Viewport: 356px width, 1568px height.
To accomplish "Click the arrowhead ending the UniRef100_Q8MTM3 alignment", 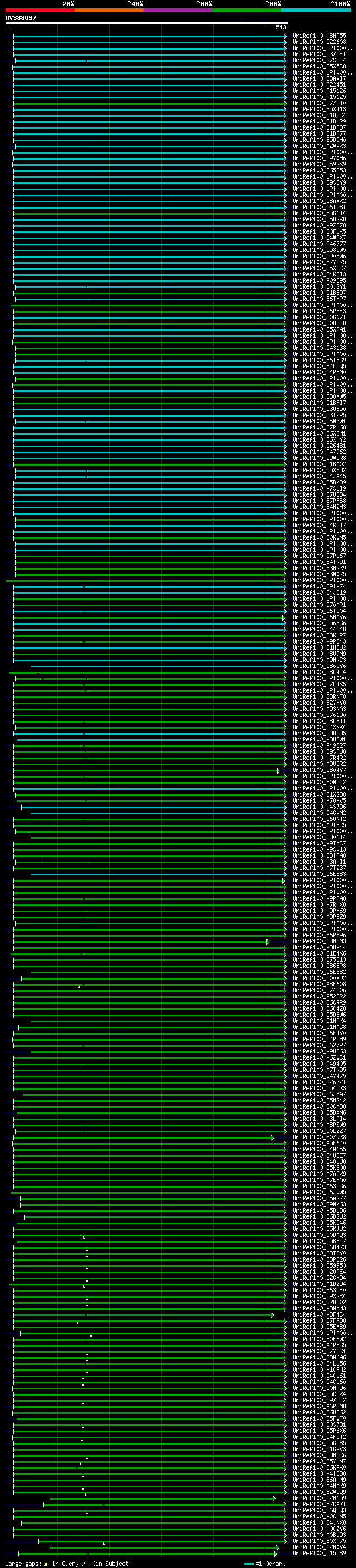I will (x=268, y=942).
